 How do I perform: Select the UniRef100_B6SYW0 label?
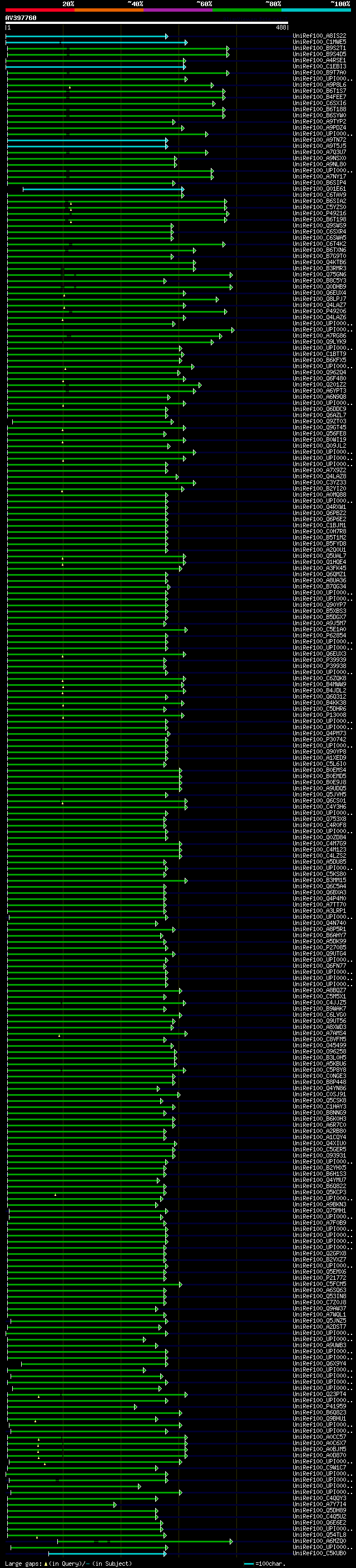pos(319,116)
